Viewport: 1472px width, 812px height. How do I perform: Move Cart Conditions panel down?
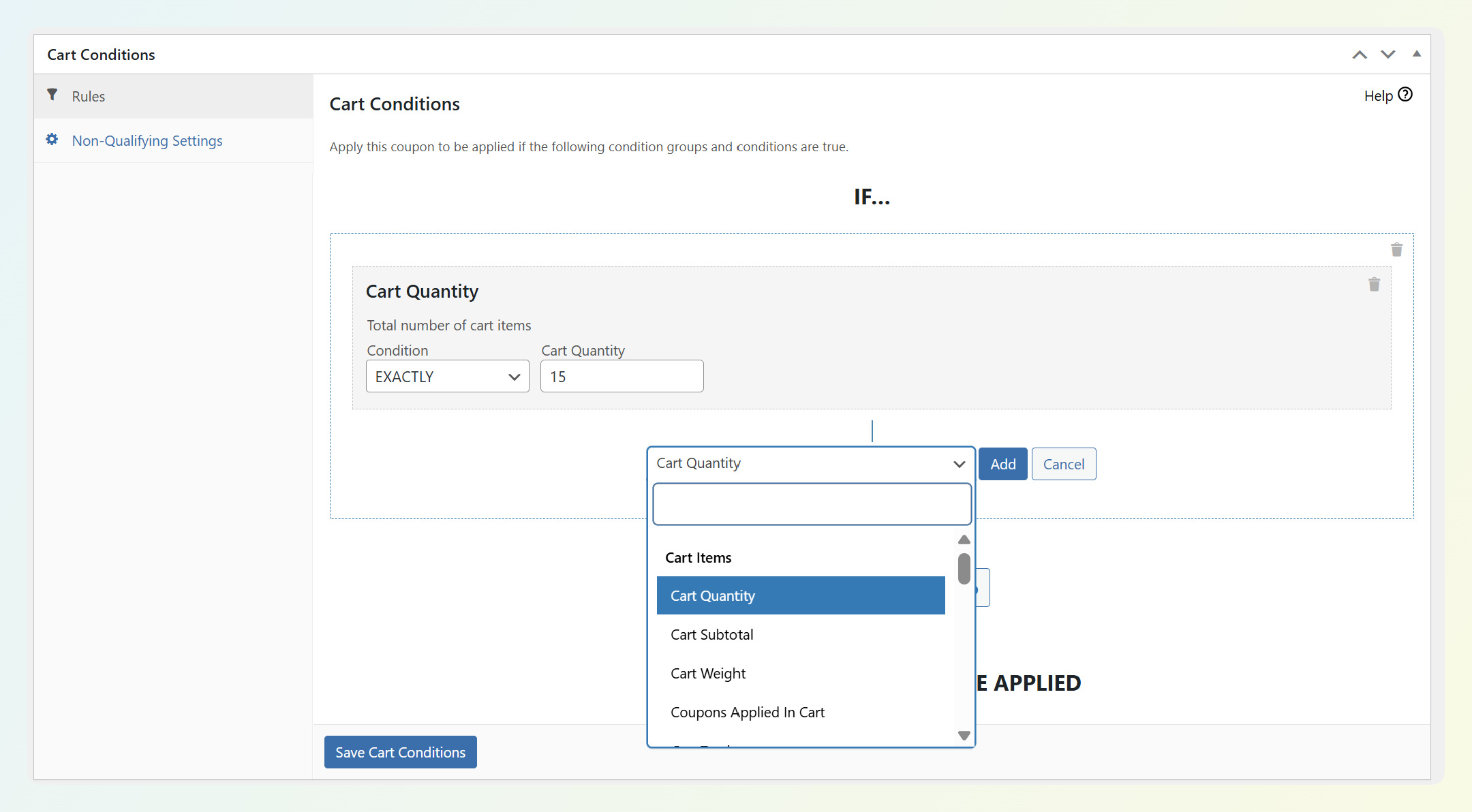point(1388,54)
